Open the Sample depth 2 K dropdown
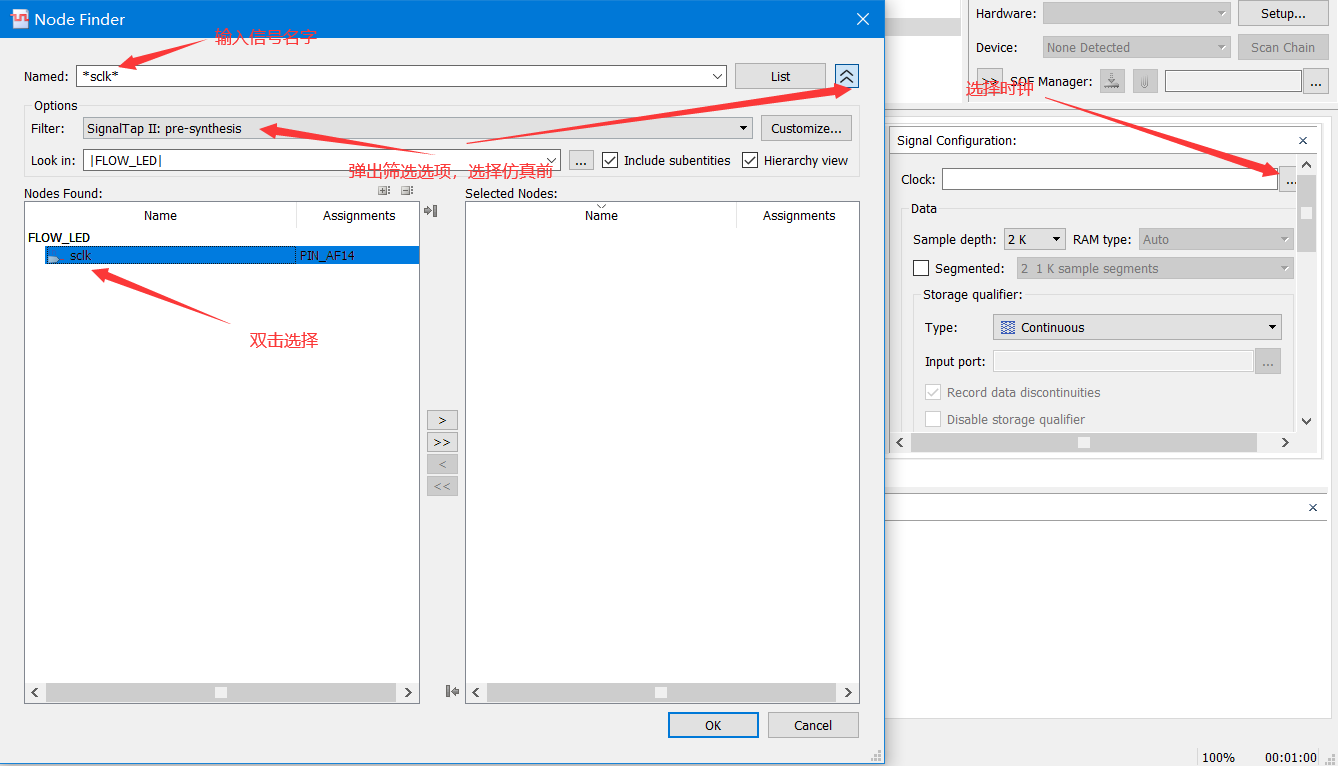The height and width of the screenshot is (766, 1338). tap(1035, 239)
